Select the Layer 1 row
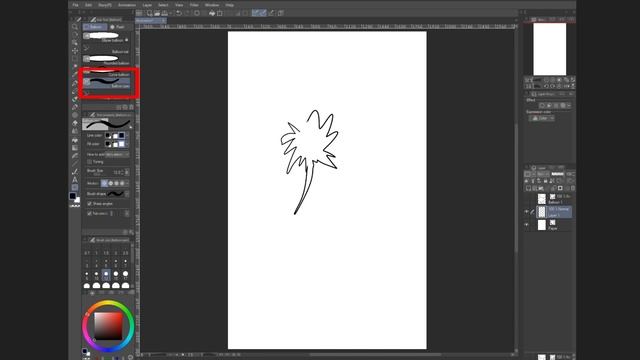This screenshot has height=360, width=640. 554,212
